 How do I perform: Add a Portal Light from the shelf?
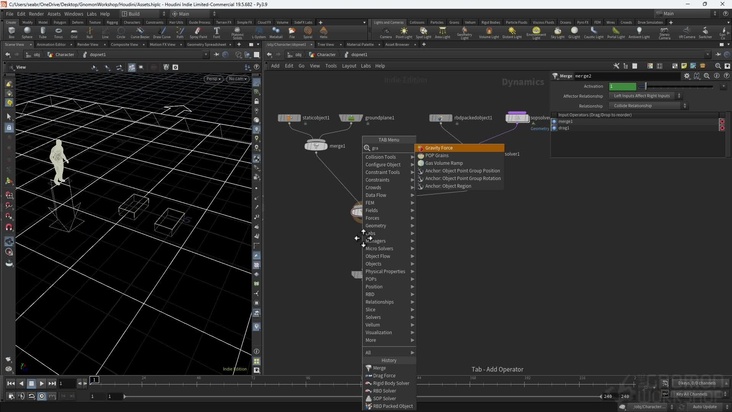pyautogui.click(x=616, y=32)
